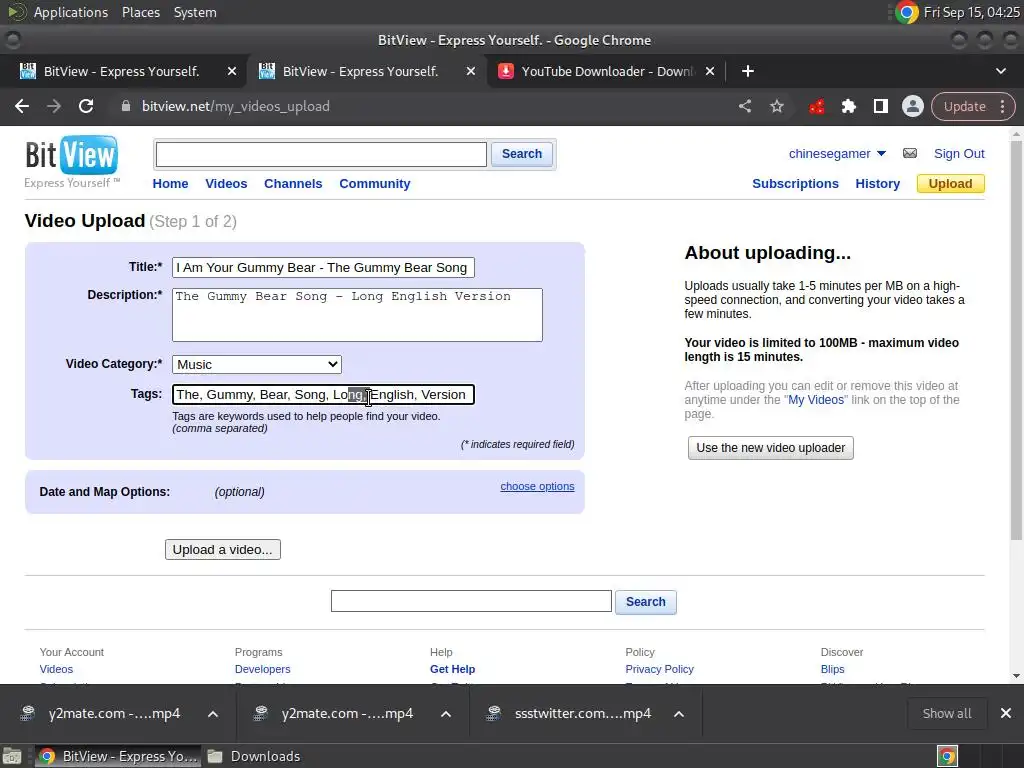Viewport: 1024px width, 768px height.
Task: Click the yellow Upload button
Action: click(x=950, y=184)
